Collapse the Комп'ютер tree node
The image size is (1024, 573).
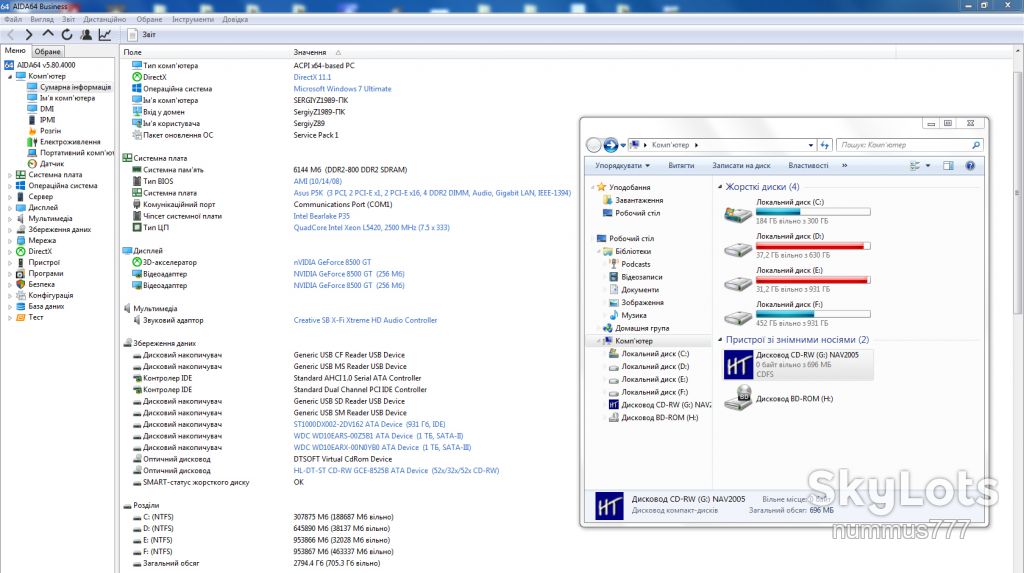[x=10, y=76]
